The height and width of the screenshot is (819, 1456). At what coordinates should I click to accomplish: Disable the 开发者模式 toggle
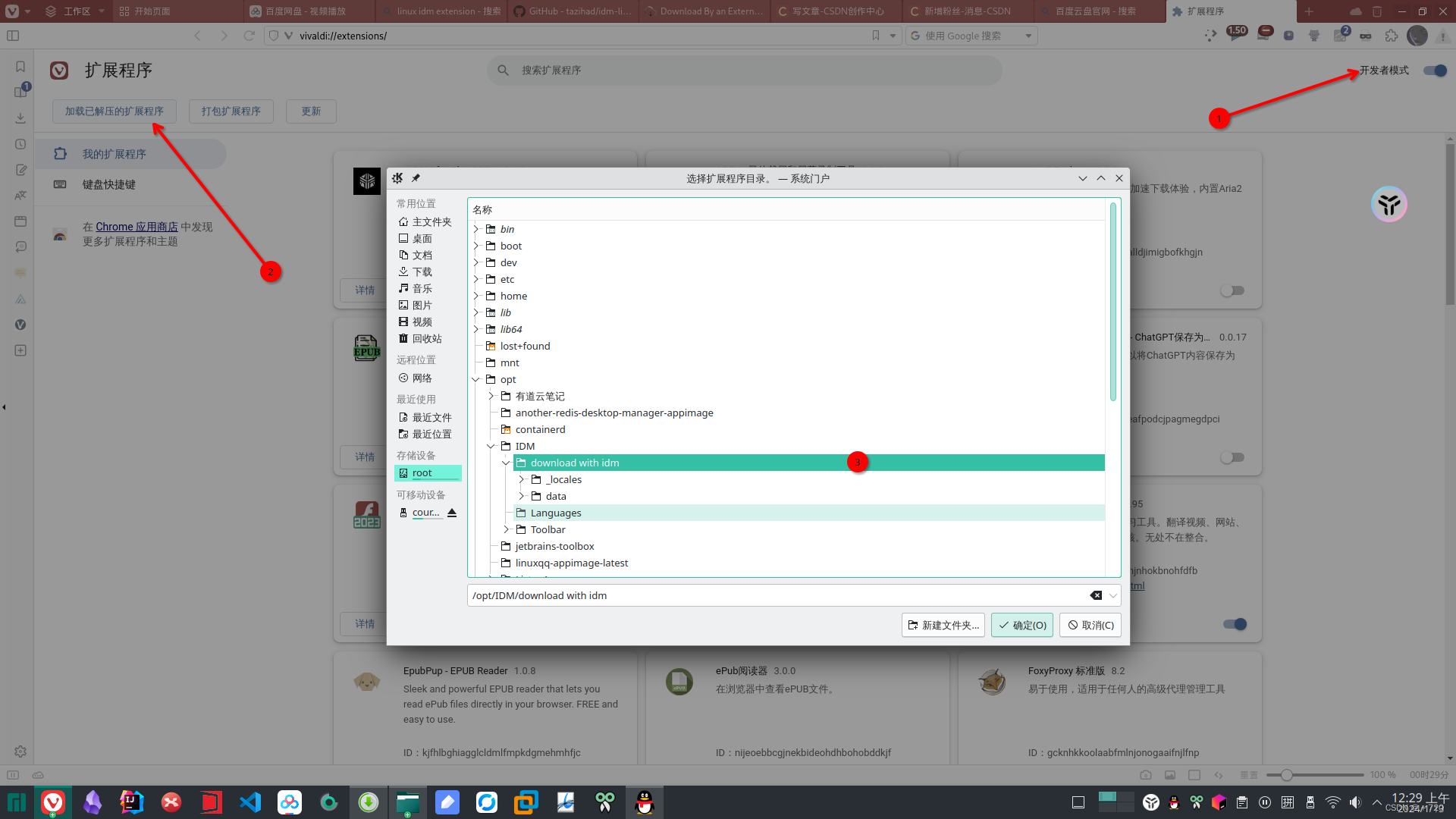tap(1434, 71)
